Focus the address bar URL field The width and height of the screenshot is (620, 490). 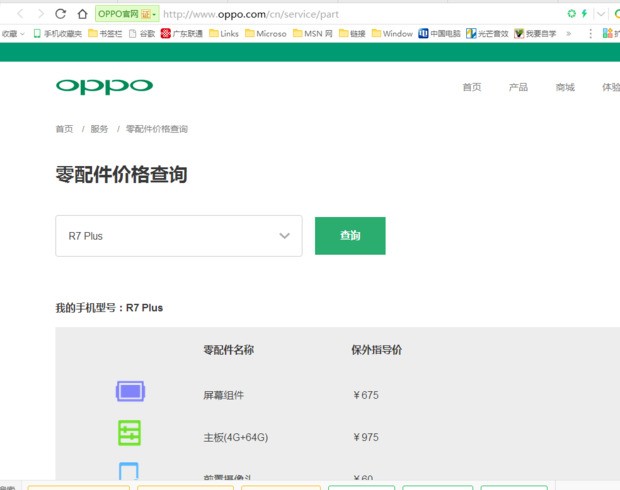250,14
